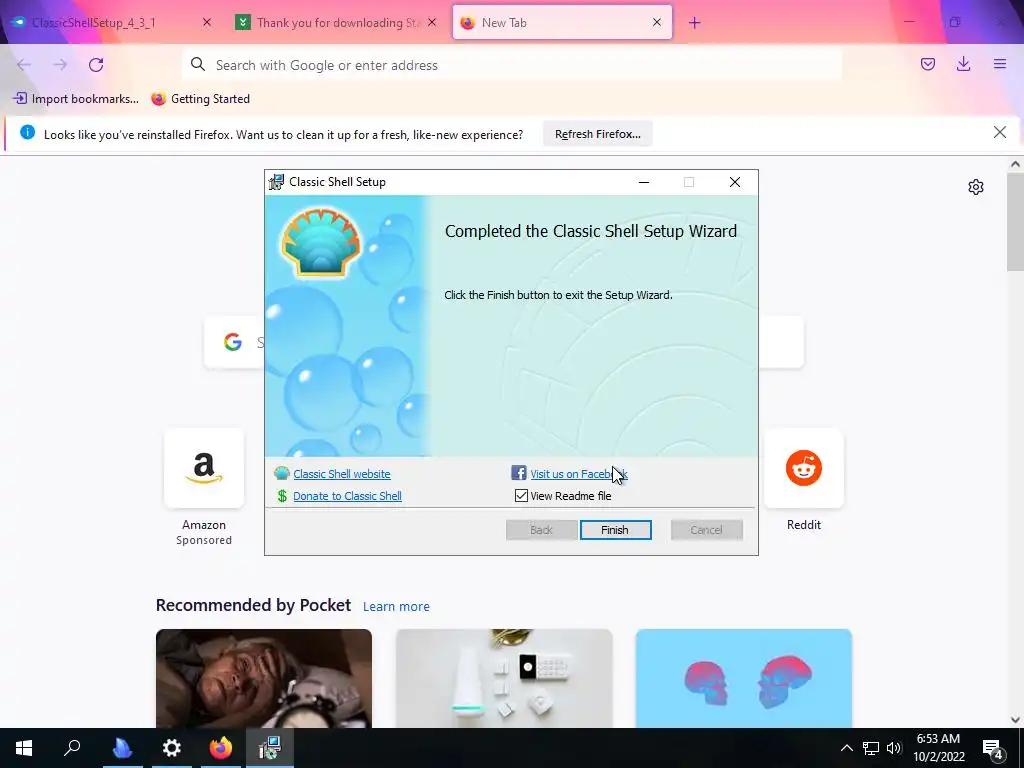Dismiss the reinstalled Firefox notification bar
This screenshot has width=1024, height=768.
point(1000,133)
